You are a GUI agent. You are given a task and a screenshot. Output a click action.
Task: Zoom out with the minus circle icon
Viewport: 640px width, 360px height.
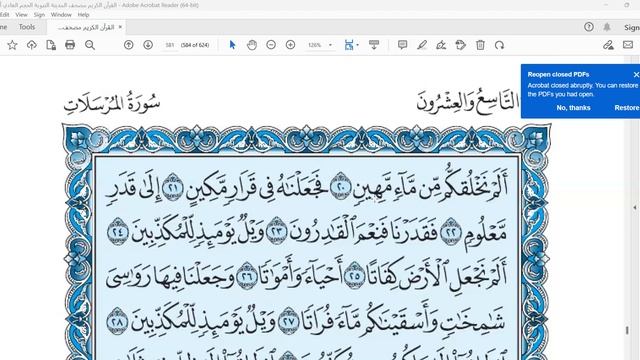coord(271,45)
